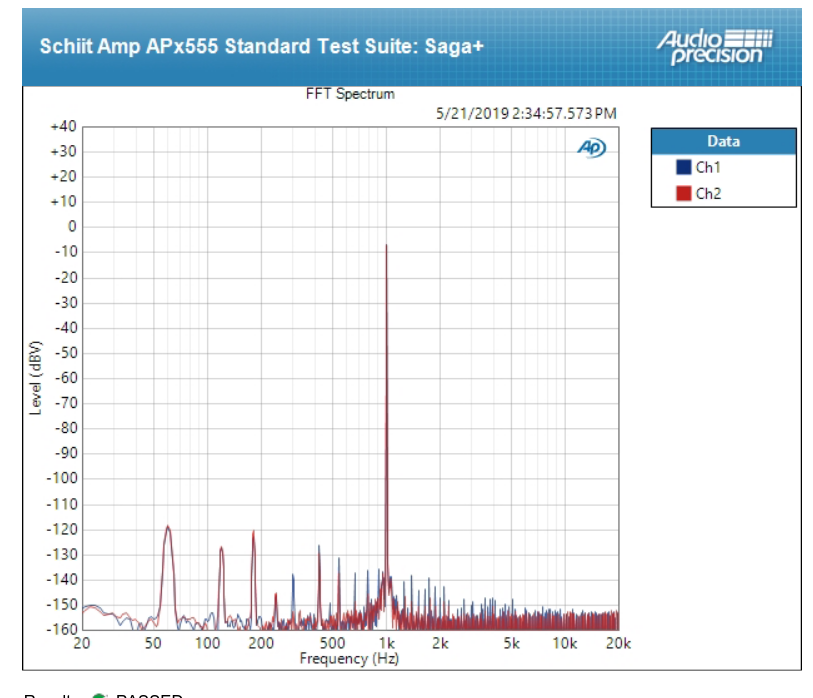This screenshot has width=813, height=698.
Task: Click the AP watermark icon inside graph
Action: (592, 148)
